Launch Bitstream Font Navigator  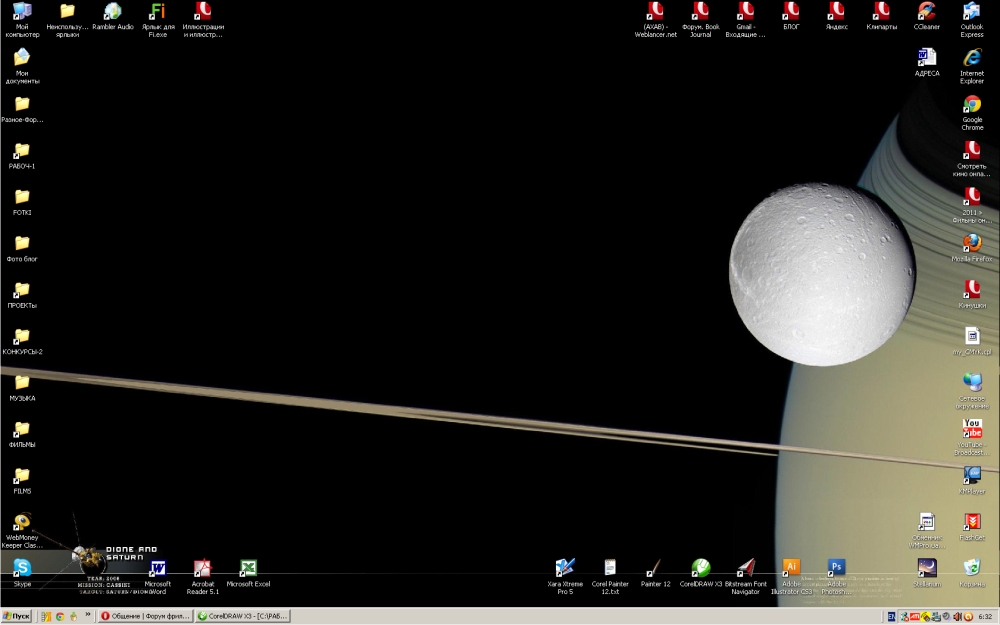click(746, 577)
